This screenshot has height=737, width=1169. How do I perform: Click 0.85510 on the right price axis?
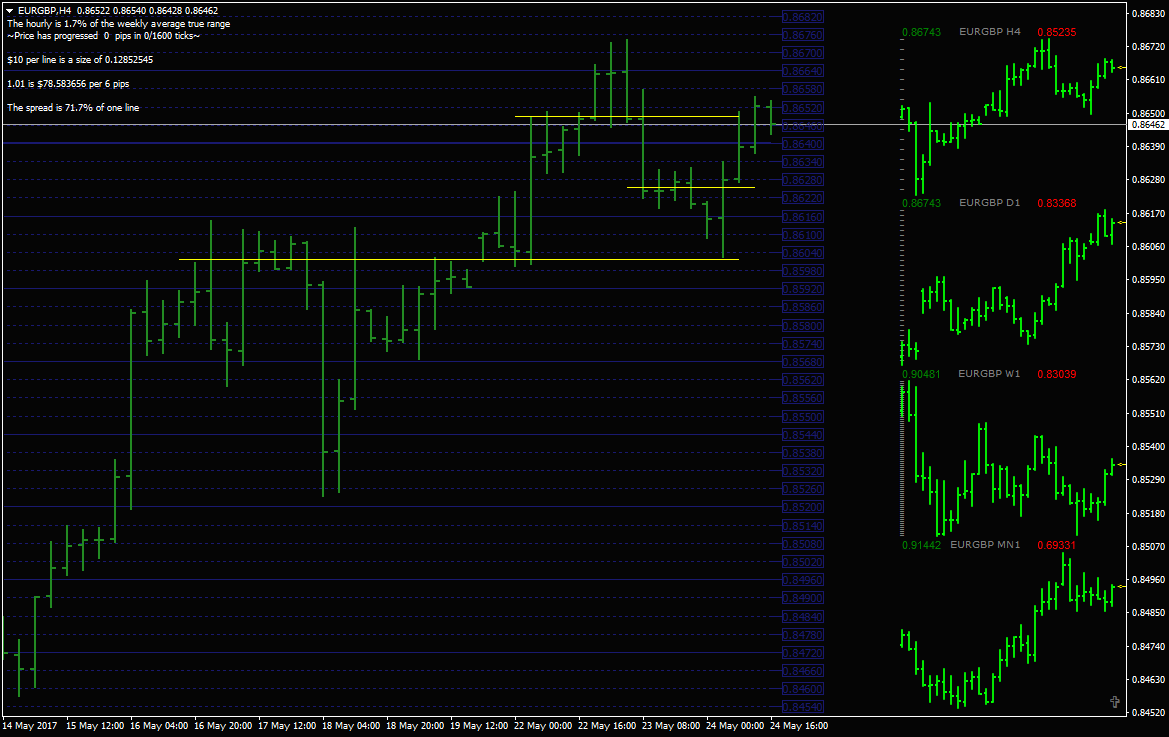click(x=1148, y=414)
